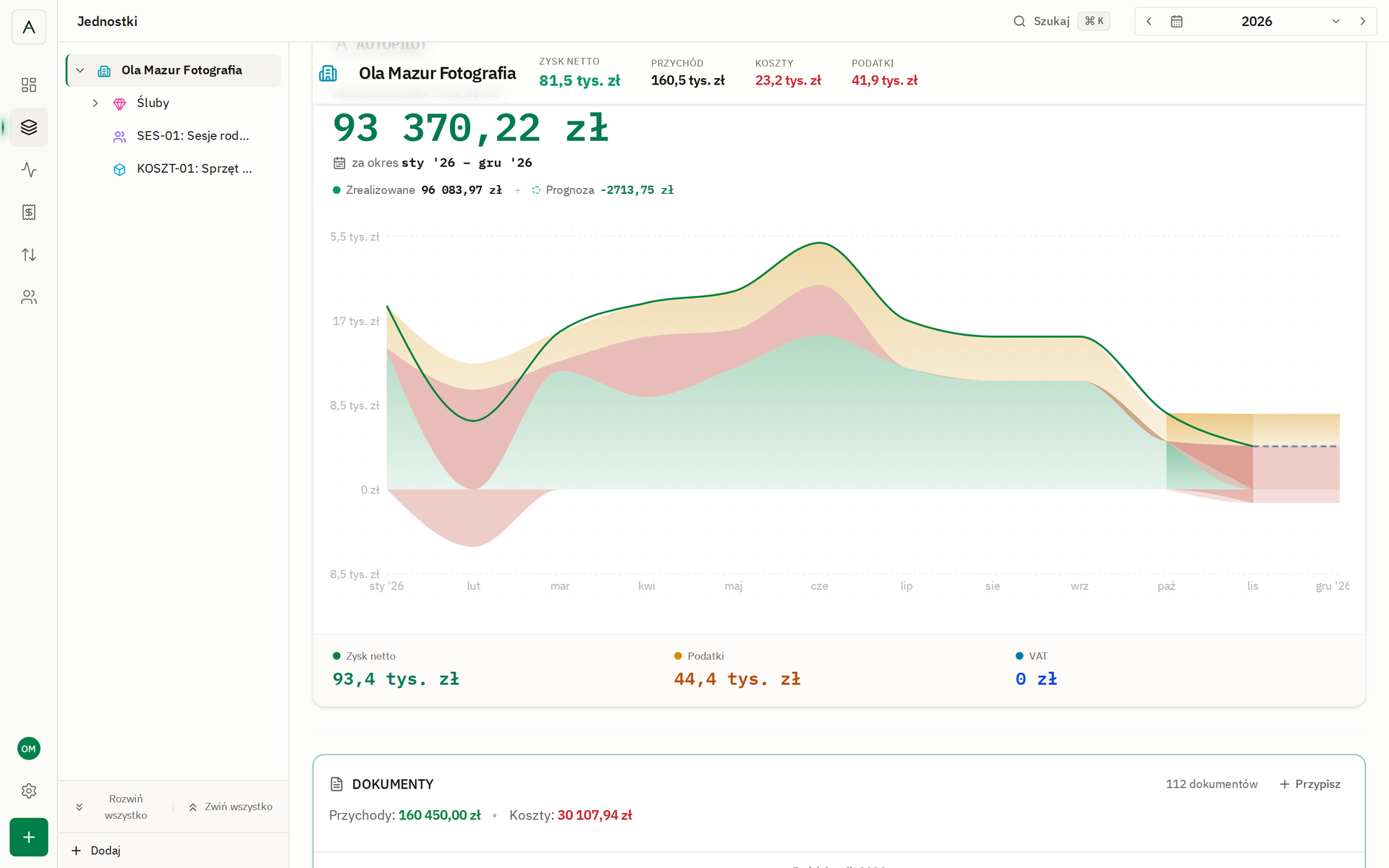1389x868 pixels.
Task: Open the calendar date picker icon
Action: point(1177,22)
